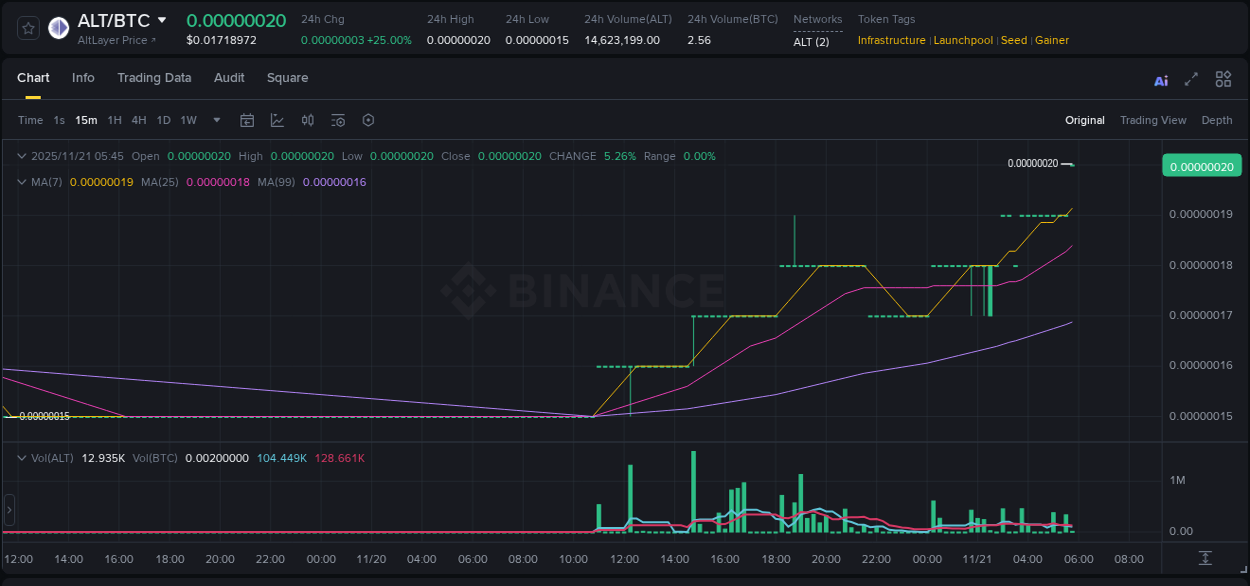Open the indicator list settings icon
1250x586 pixels.
coord(337,120)
